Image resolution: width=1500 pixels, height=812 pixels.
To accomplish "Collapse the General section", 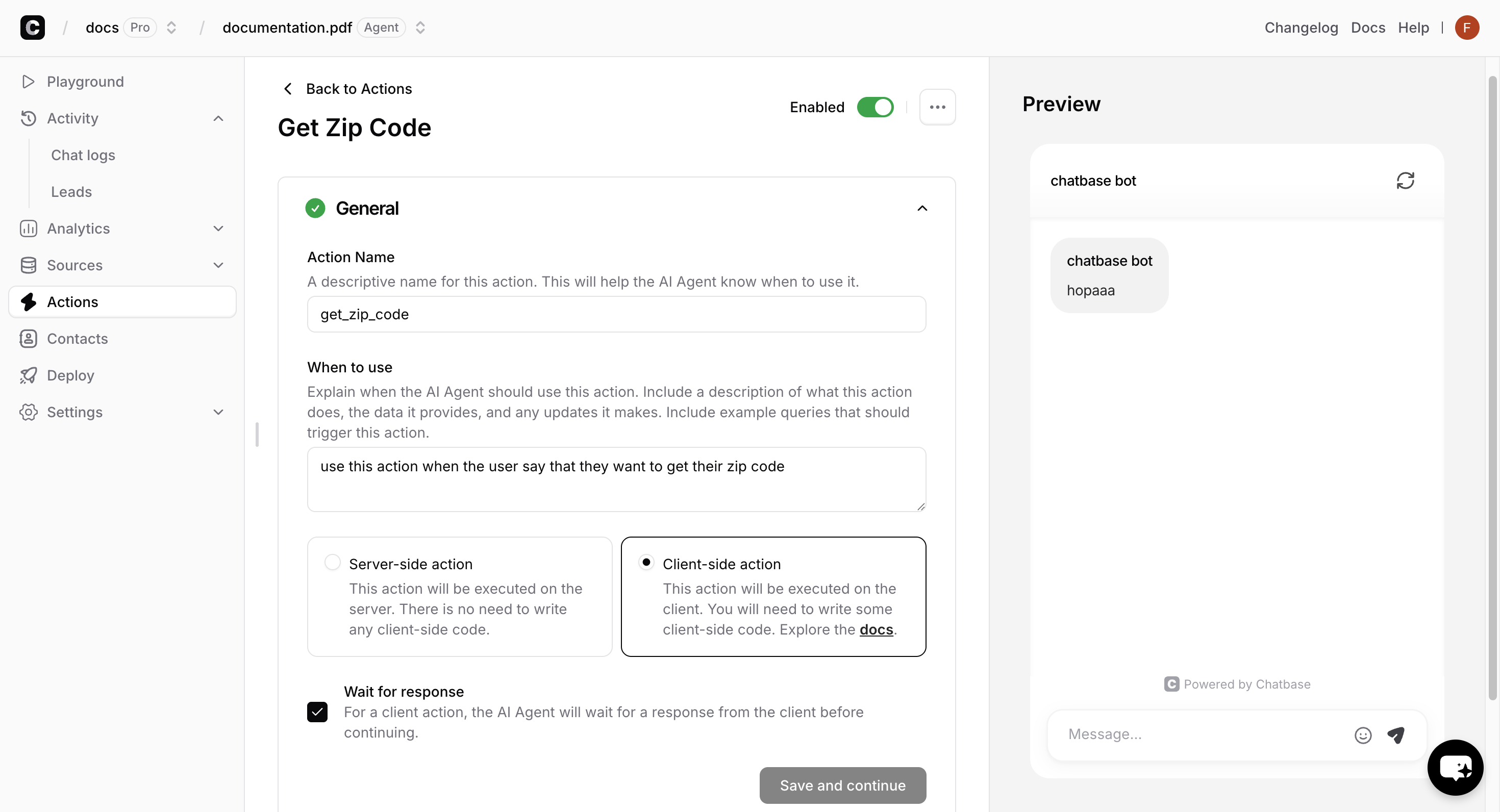I will pyautogui.click(x=922, y=209).
